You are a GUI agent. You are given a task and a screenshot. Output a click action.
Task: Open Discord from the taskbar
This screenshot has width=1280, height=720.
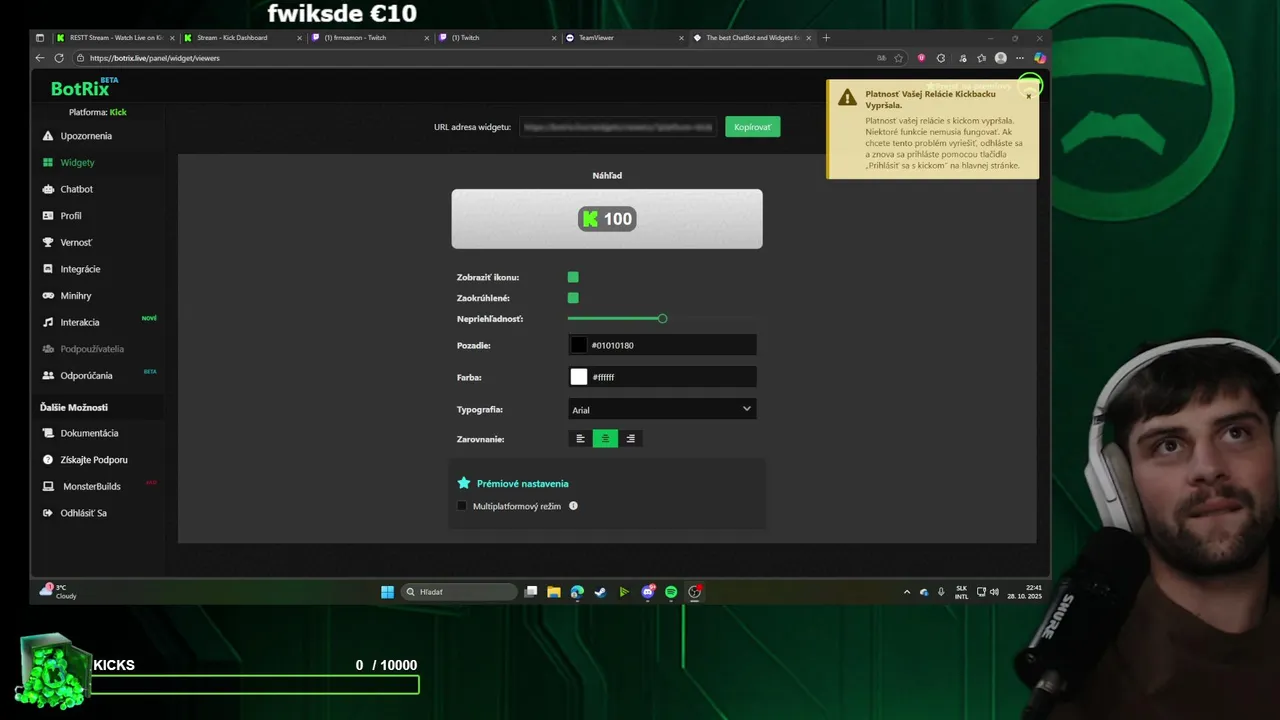pos(648,592)
